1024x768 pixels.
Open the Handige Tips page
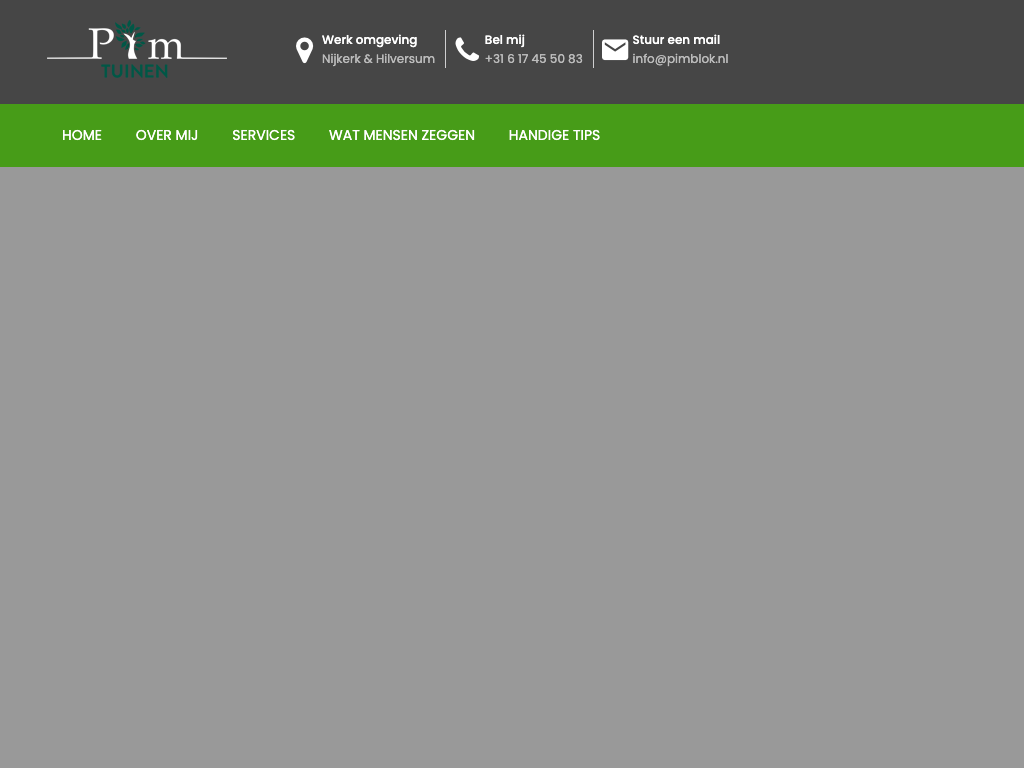click(x=554, y=135)
